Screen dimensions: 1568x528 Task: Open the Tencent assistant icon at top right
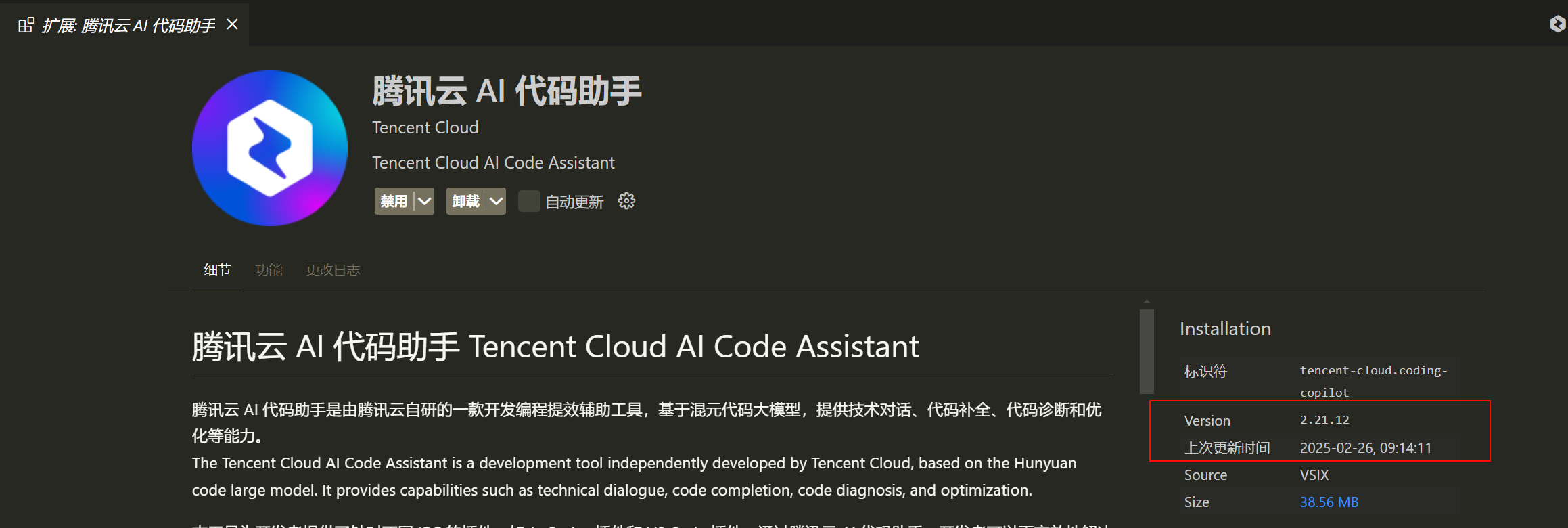[1558, 24]
